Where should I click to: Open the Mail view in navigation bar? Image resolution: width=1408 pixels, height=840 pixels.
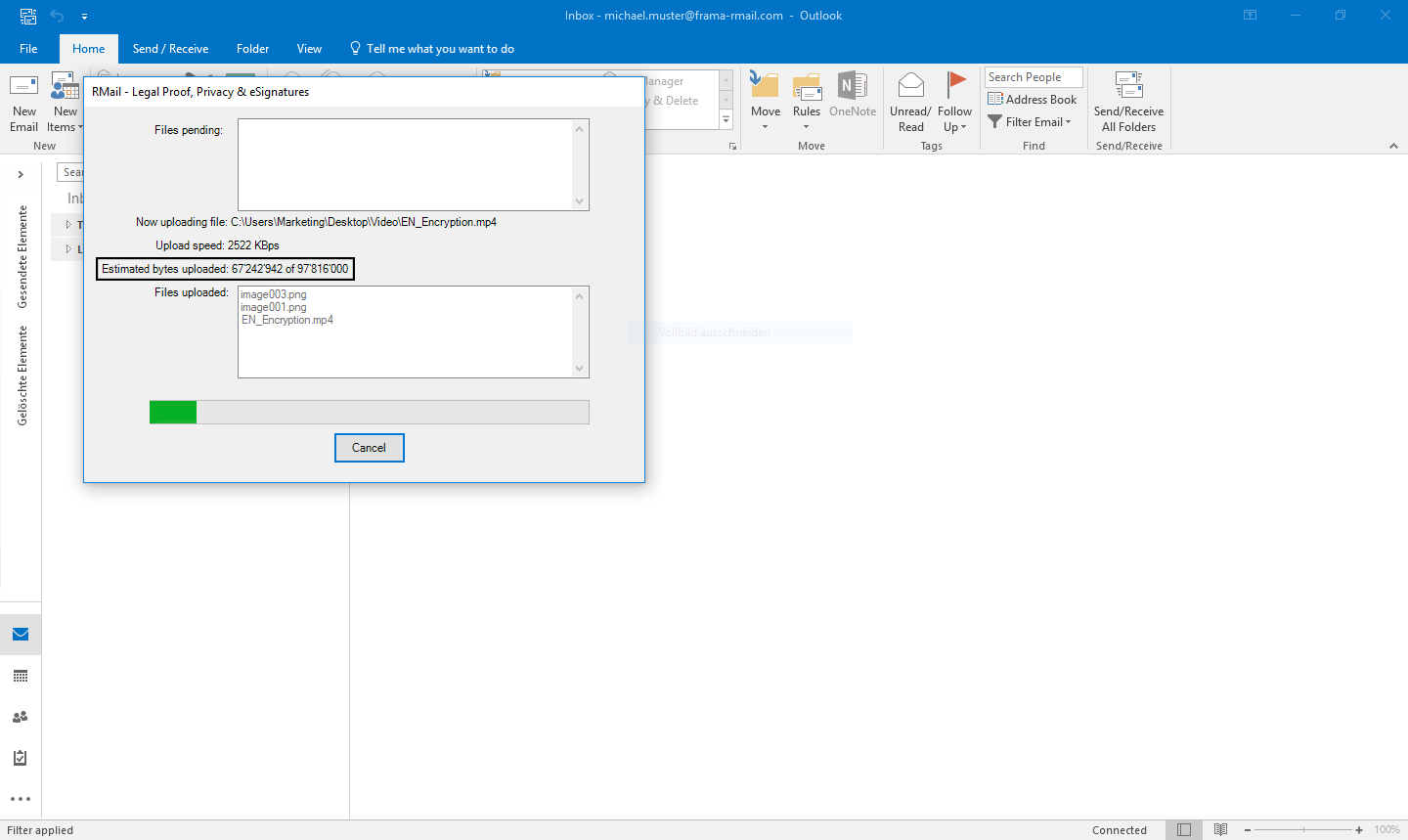(21, 635)
